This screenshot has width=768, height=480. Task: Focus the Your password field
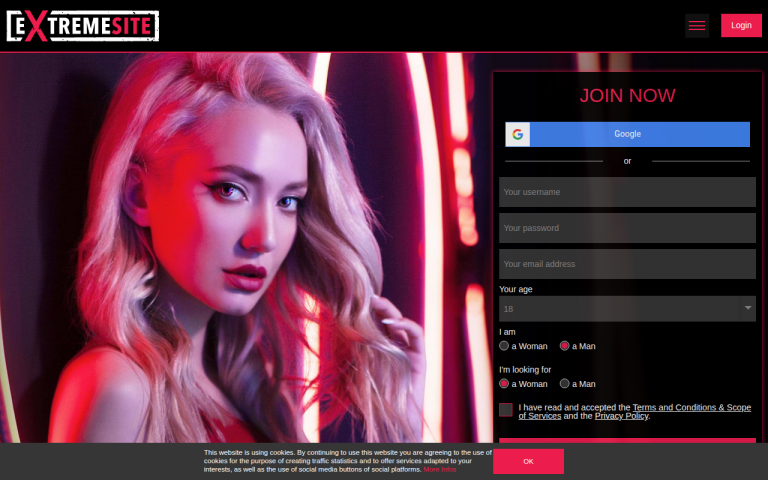click(627, 228)
